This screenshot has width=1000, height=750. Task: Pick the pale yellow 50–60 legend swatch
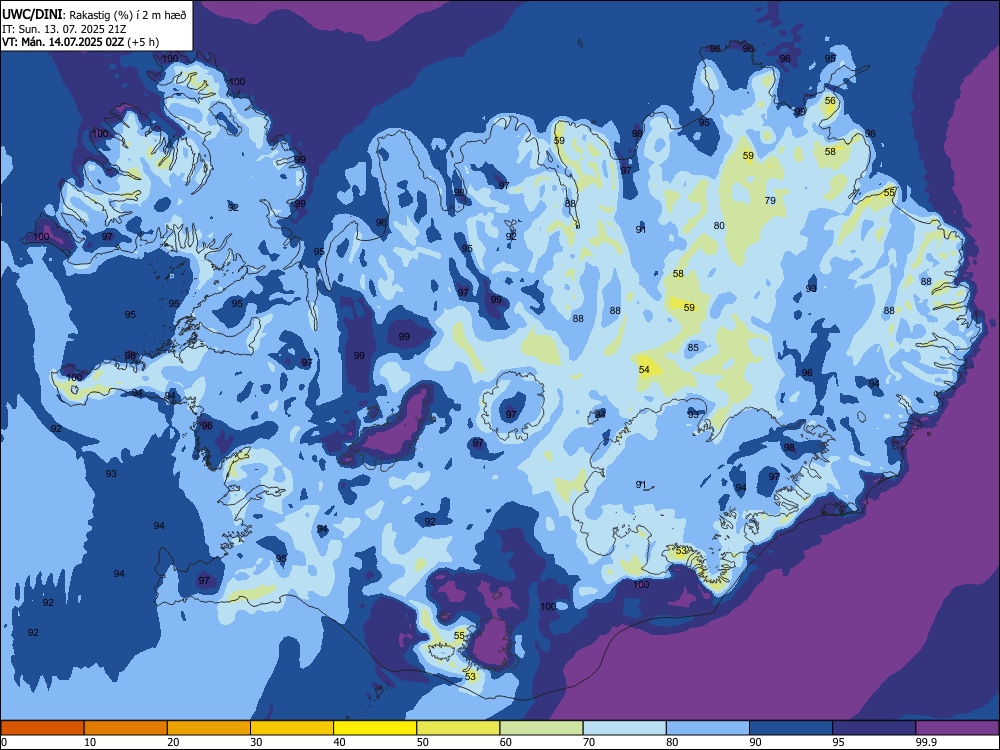click(x=458, y=728)
